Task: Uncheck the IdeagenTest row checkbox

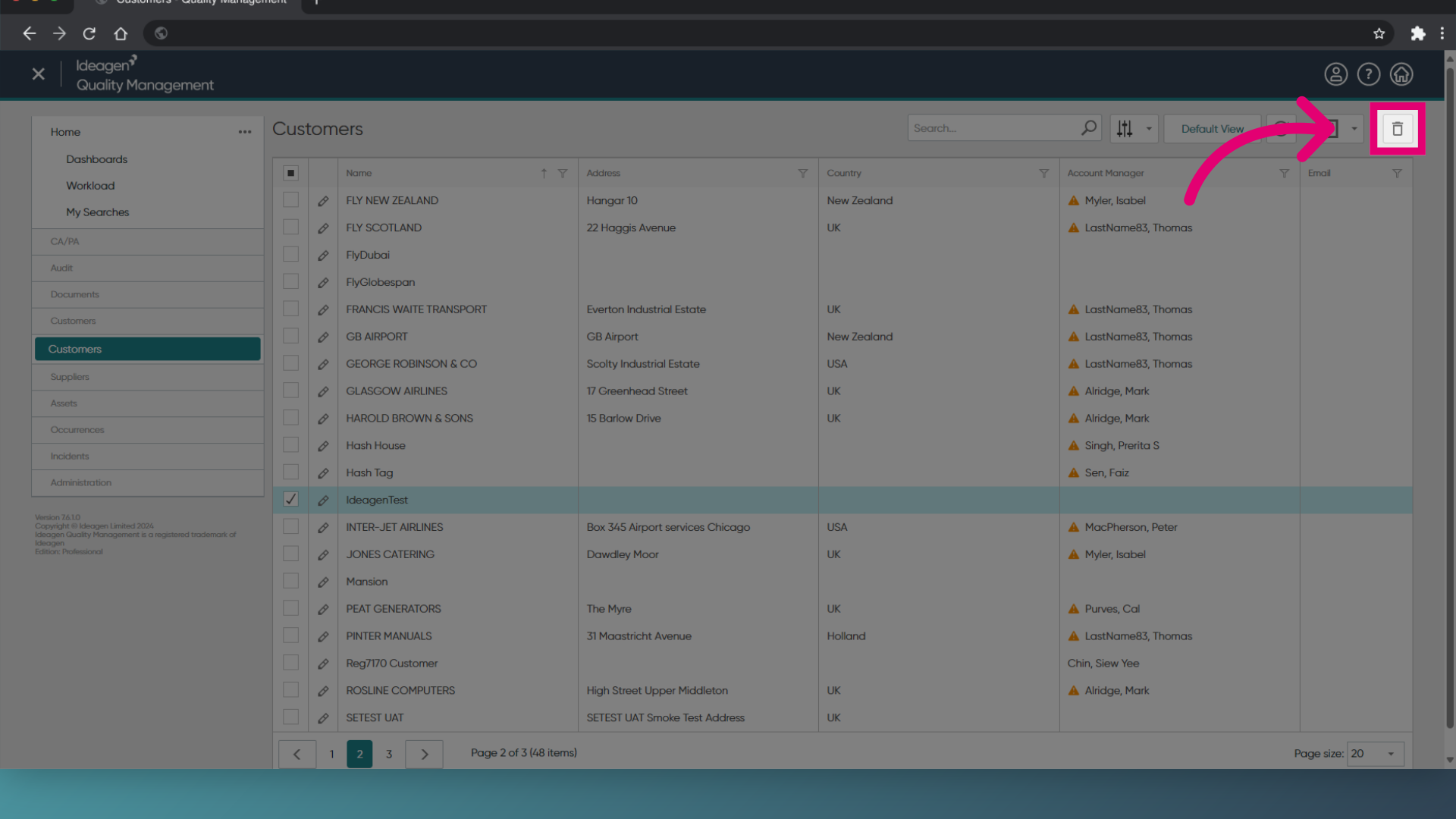Action: pyautogui.click(x=290, y=499)
